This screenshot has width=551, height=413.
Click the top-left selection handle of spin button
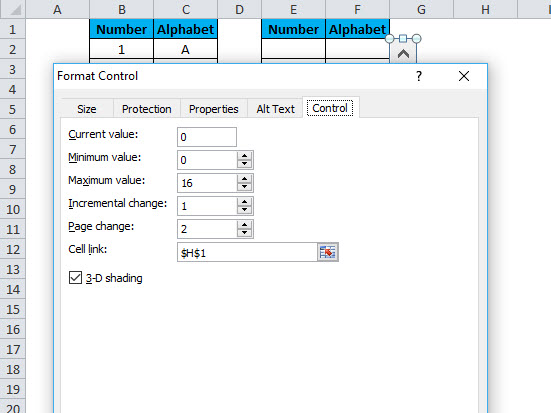click(390, 38)
